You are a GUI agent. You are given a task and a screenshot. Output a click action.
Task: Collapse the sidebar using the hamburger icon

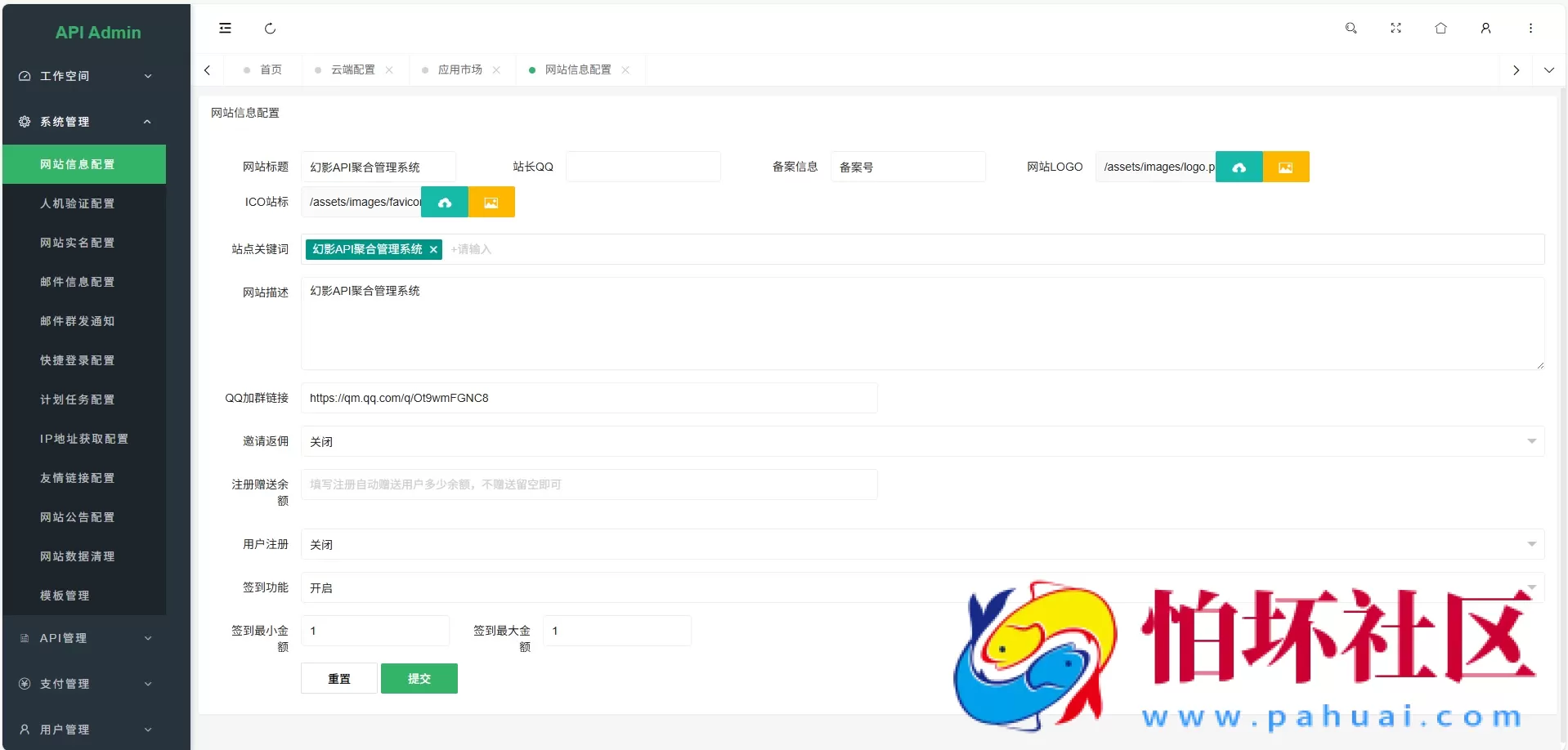point(225,28)
